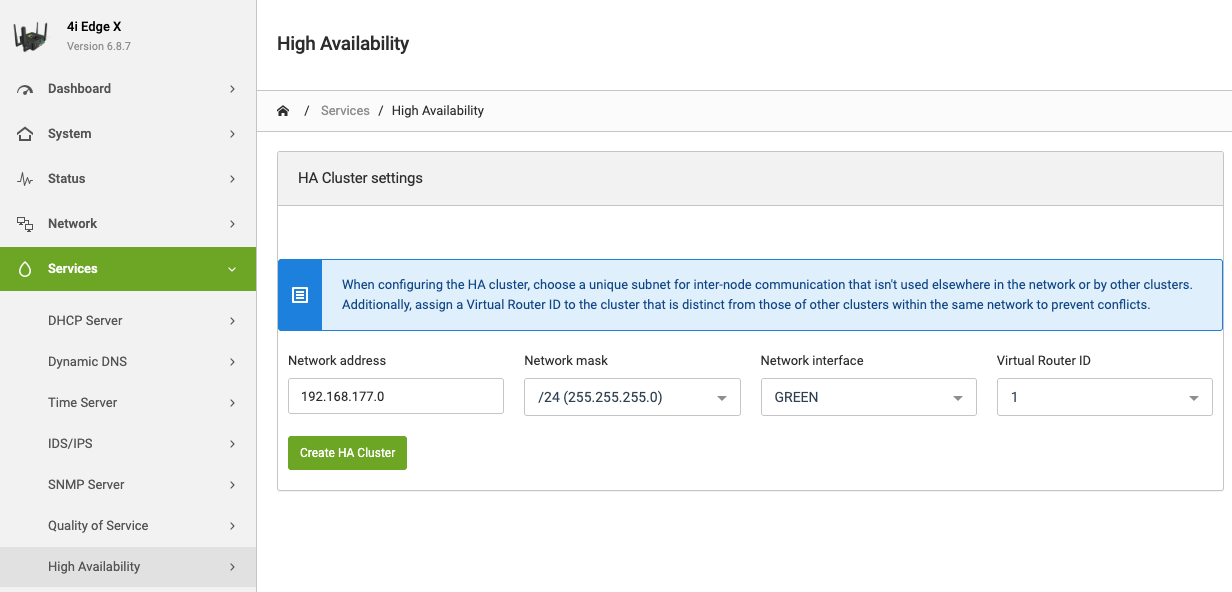Click the Services droplet icon
1232x592 pixels.
point(26,269)
